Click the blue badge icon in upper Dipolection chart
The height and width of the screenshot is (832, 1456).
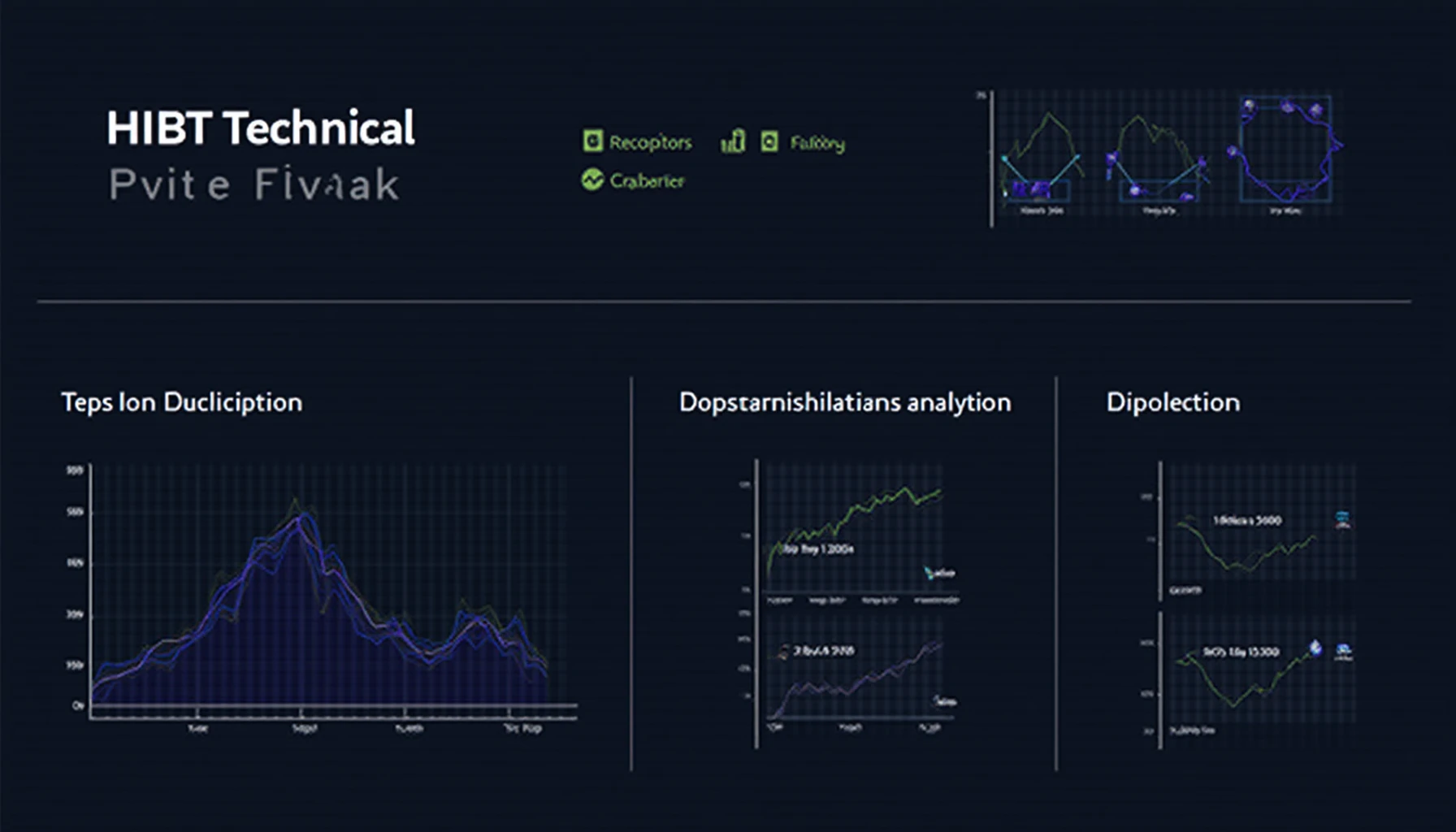(1343, 520)
